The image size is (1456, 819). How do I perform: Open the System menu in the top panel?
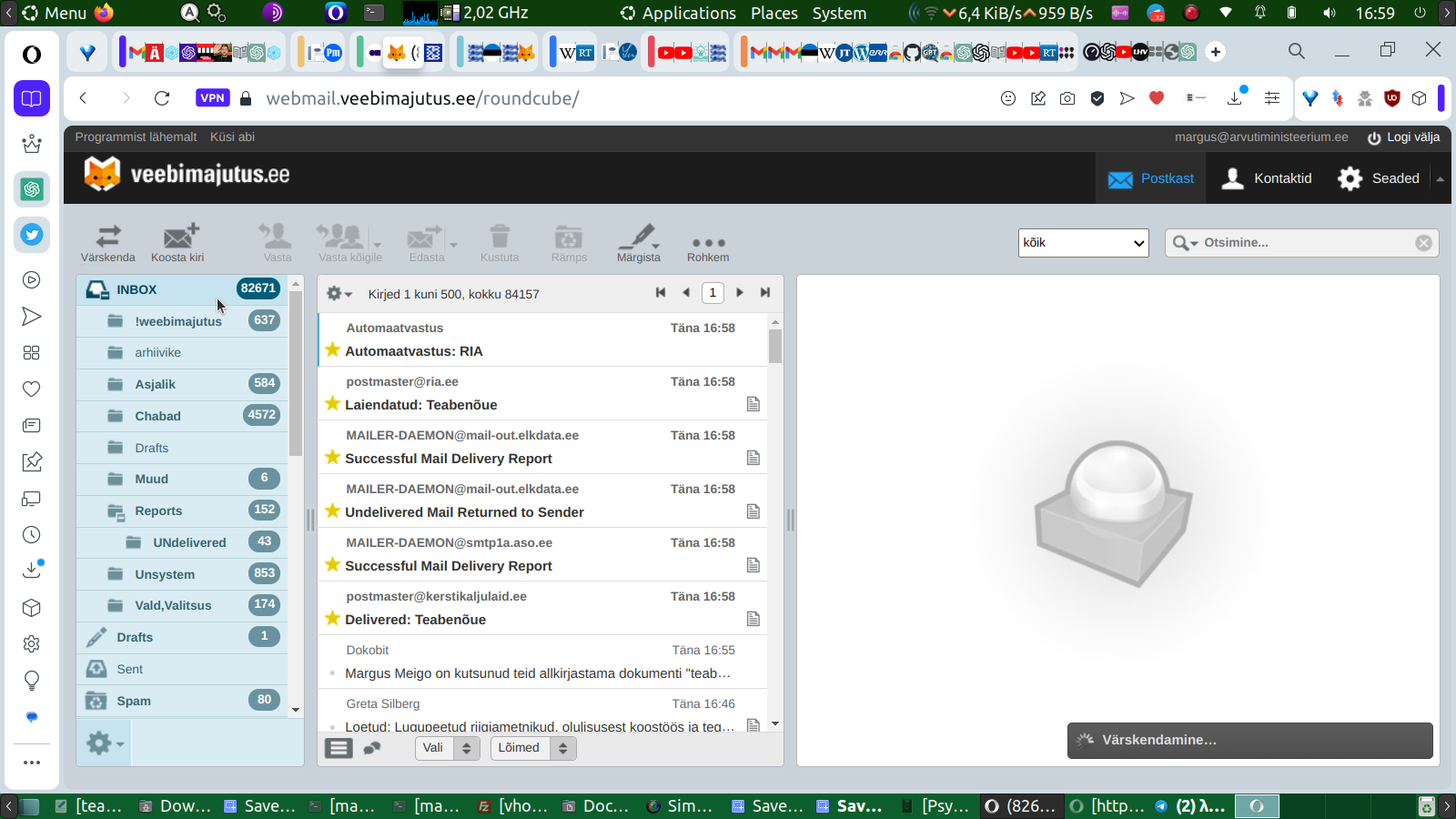pyautogui.click(x=839, y=13)
